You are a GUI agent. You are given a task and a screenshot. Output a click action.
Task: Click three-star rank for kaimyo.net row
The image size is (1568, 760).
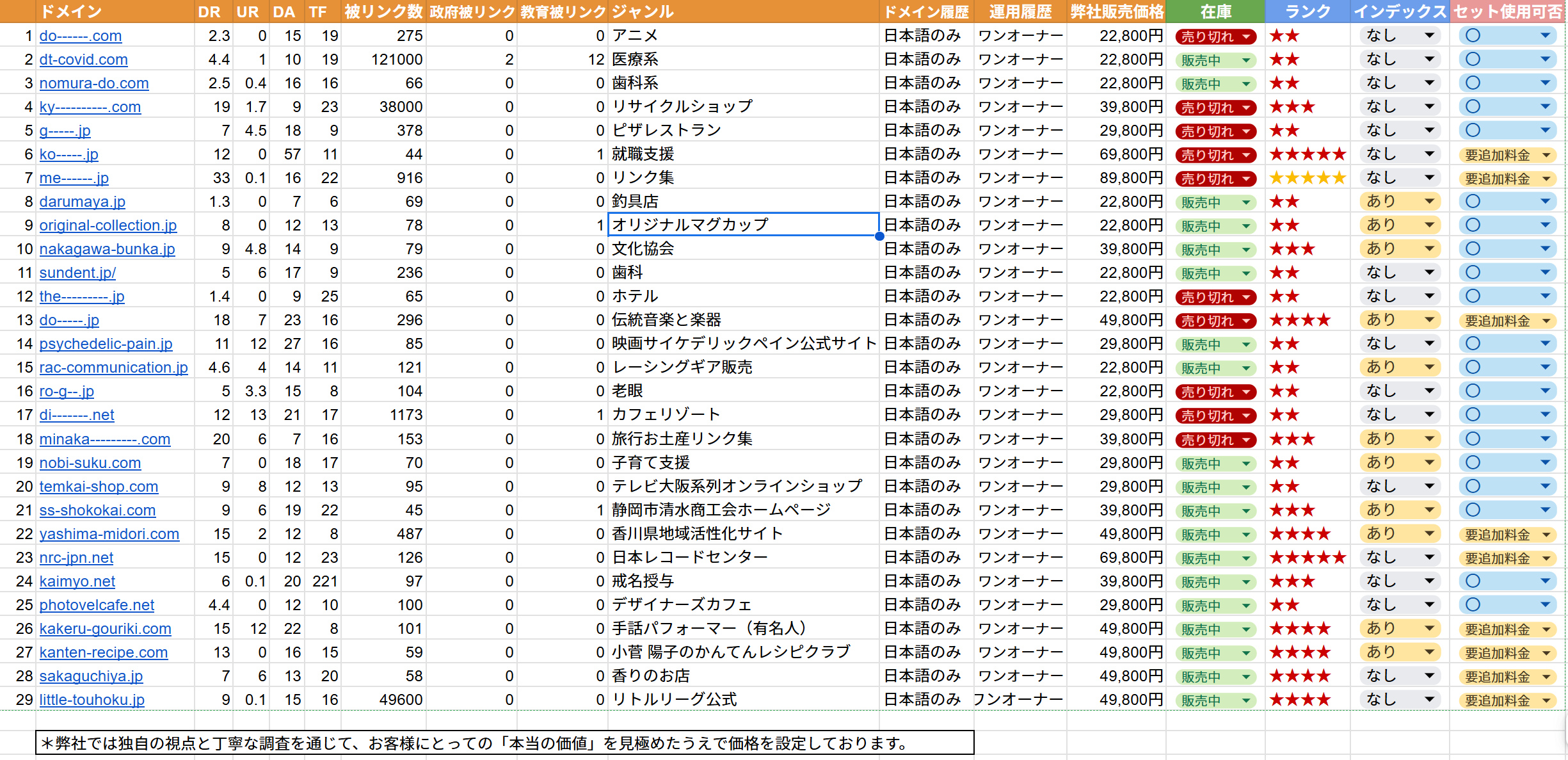click(1292, 581)
